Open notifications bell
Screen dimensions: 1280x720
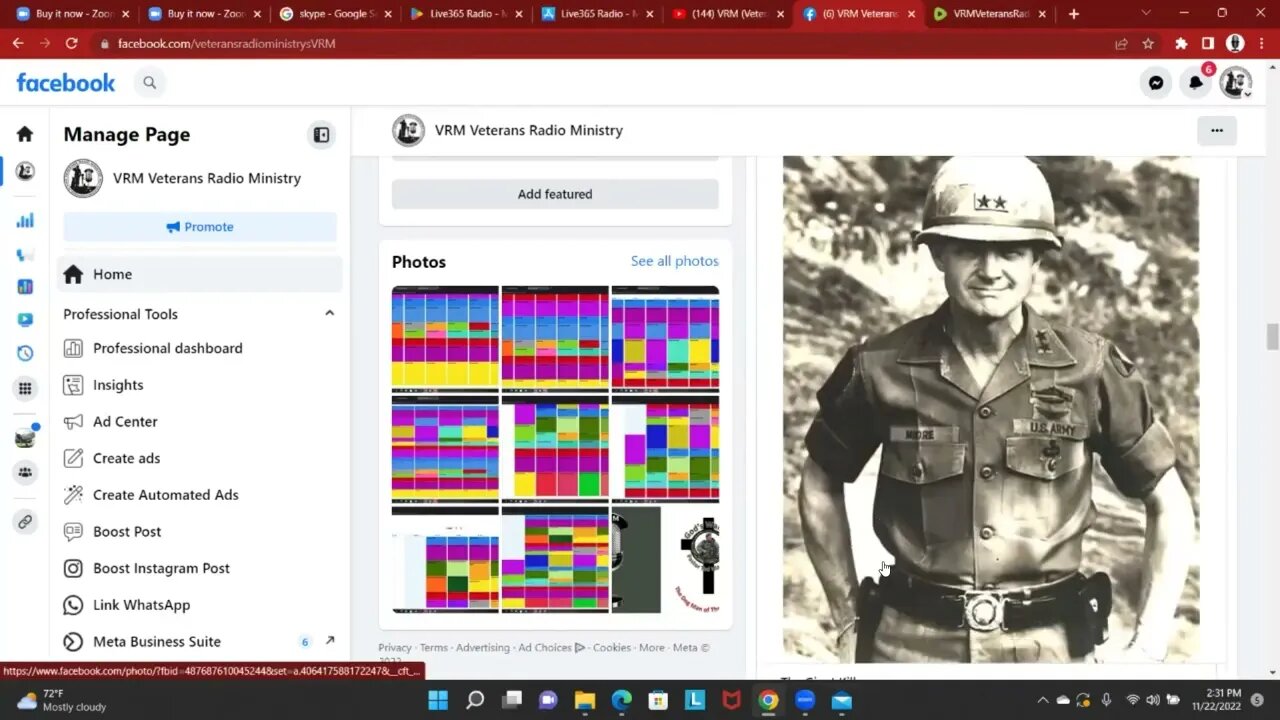point(1196,83)
